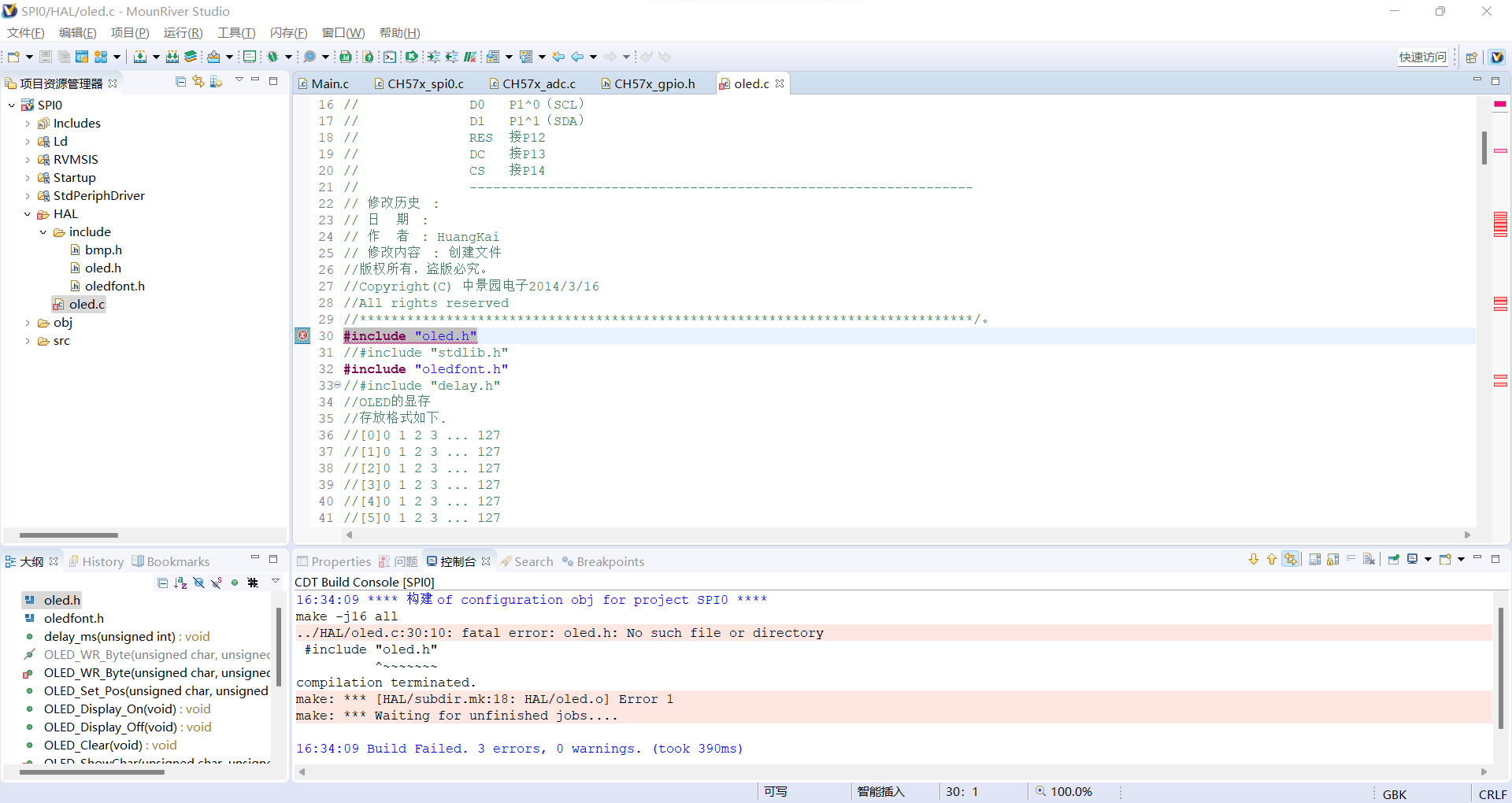Close the oled.c editor tab
This screenshot has width=1512, height=803.
pos(780,83)
